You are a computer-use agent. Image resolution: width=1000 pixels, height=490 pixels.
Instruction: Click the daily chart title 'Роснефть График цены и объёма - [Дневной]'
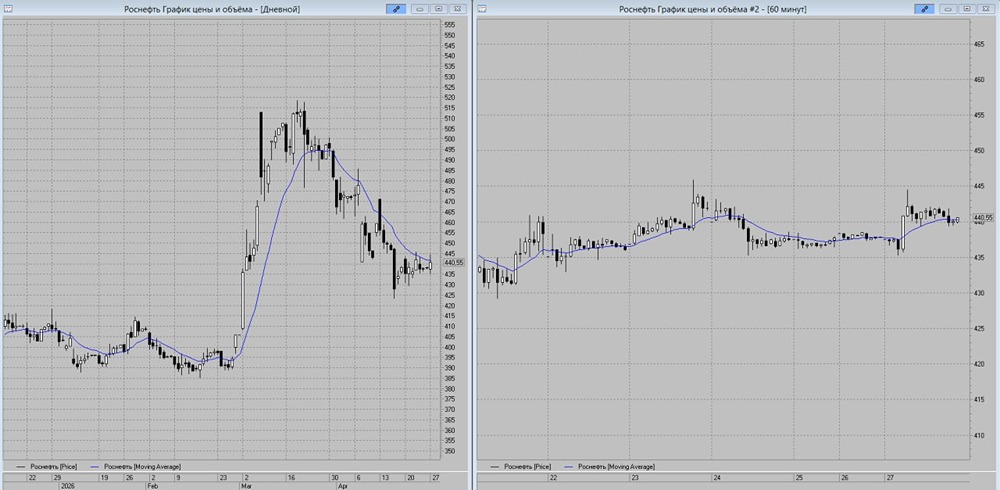214,9
